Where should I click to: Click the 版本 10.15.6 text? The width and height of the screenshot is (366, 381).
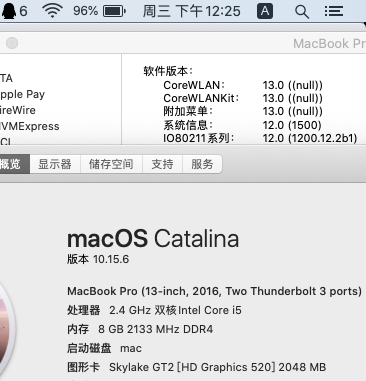click(98, 259)
